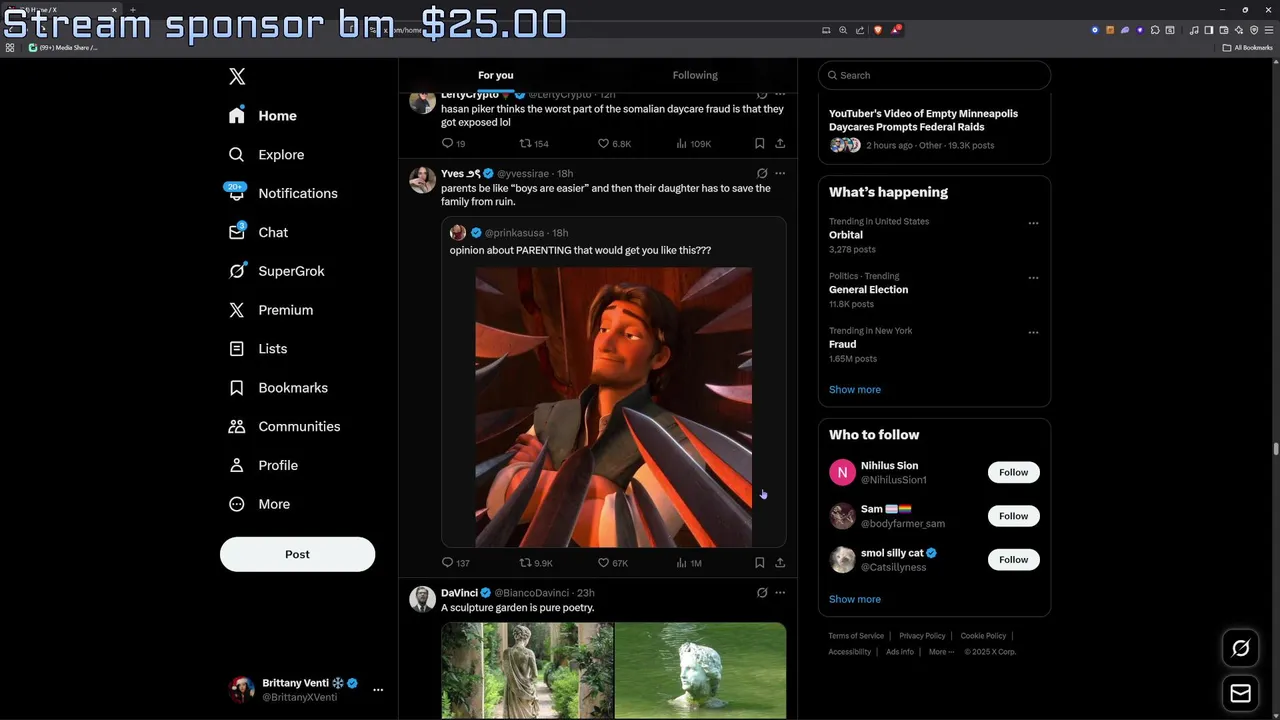Follow Nihilus Sion
The image size is (1280, 720).
pos(1013,472)
